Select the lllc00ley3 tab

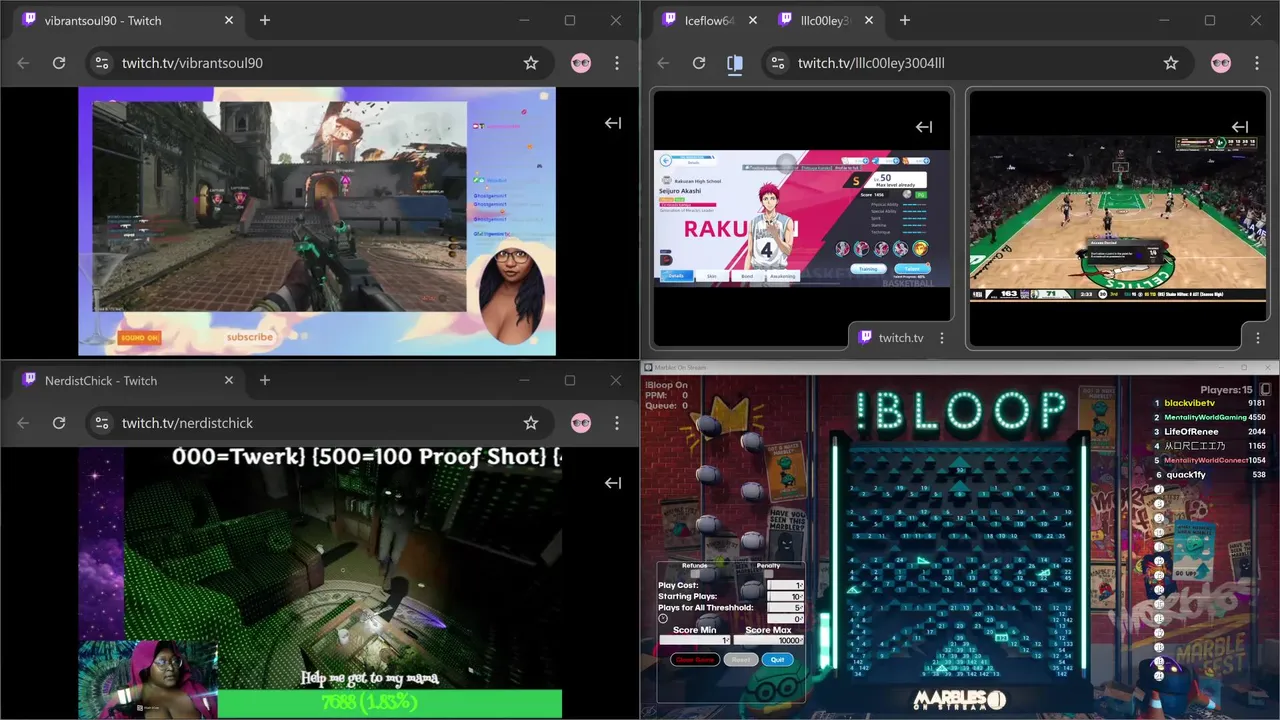click(826, 20)
